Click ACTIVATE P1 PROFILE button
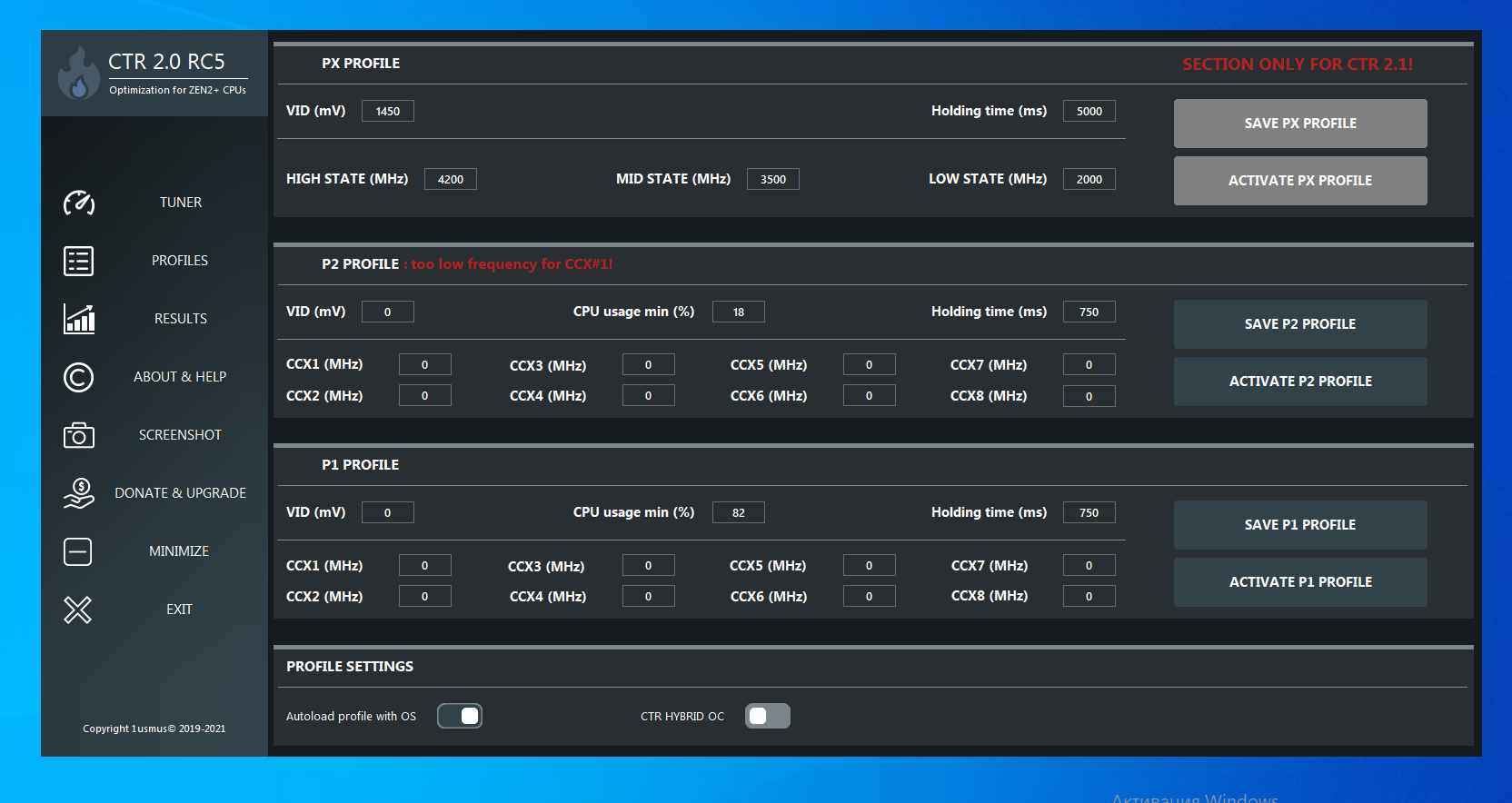This screenshot has width=1512, height=803. [x=1300, y=582]
